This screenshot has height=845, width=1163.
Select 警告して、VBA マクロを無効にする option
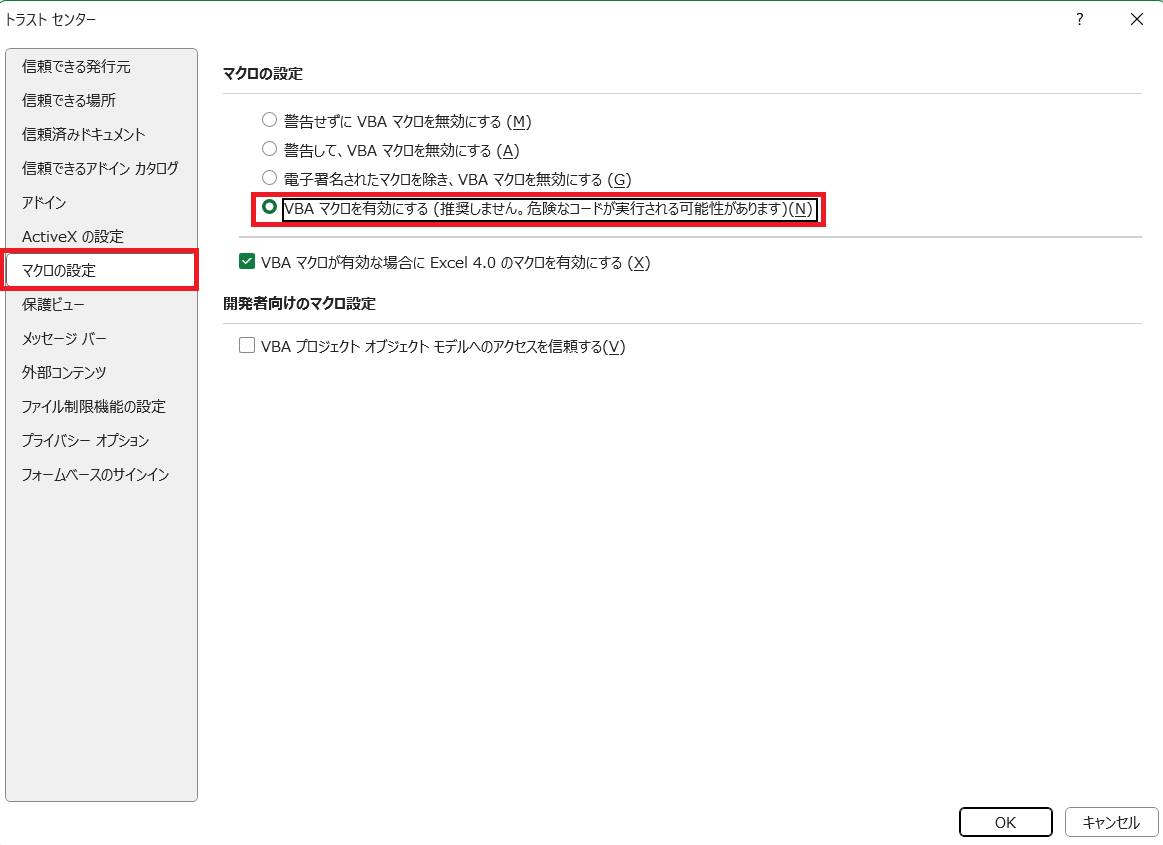(269, 150)
